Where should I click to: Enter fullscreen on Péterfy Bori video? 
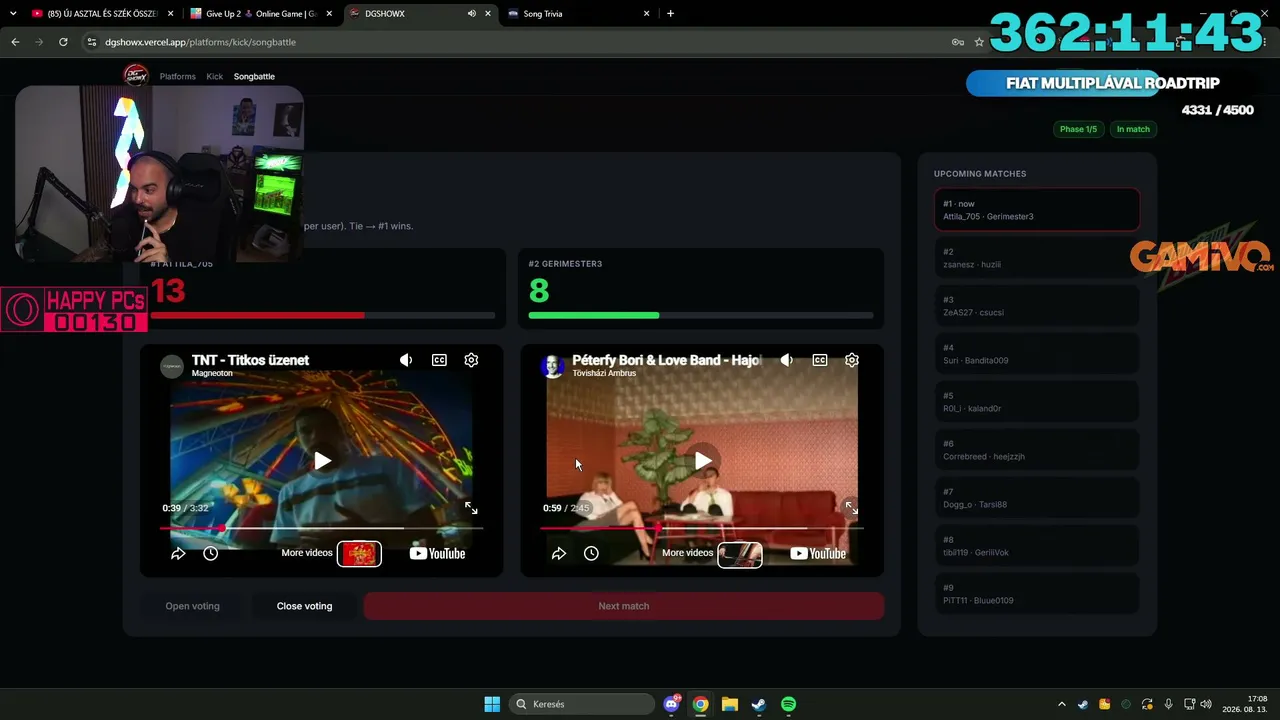(851, 508)
